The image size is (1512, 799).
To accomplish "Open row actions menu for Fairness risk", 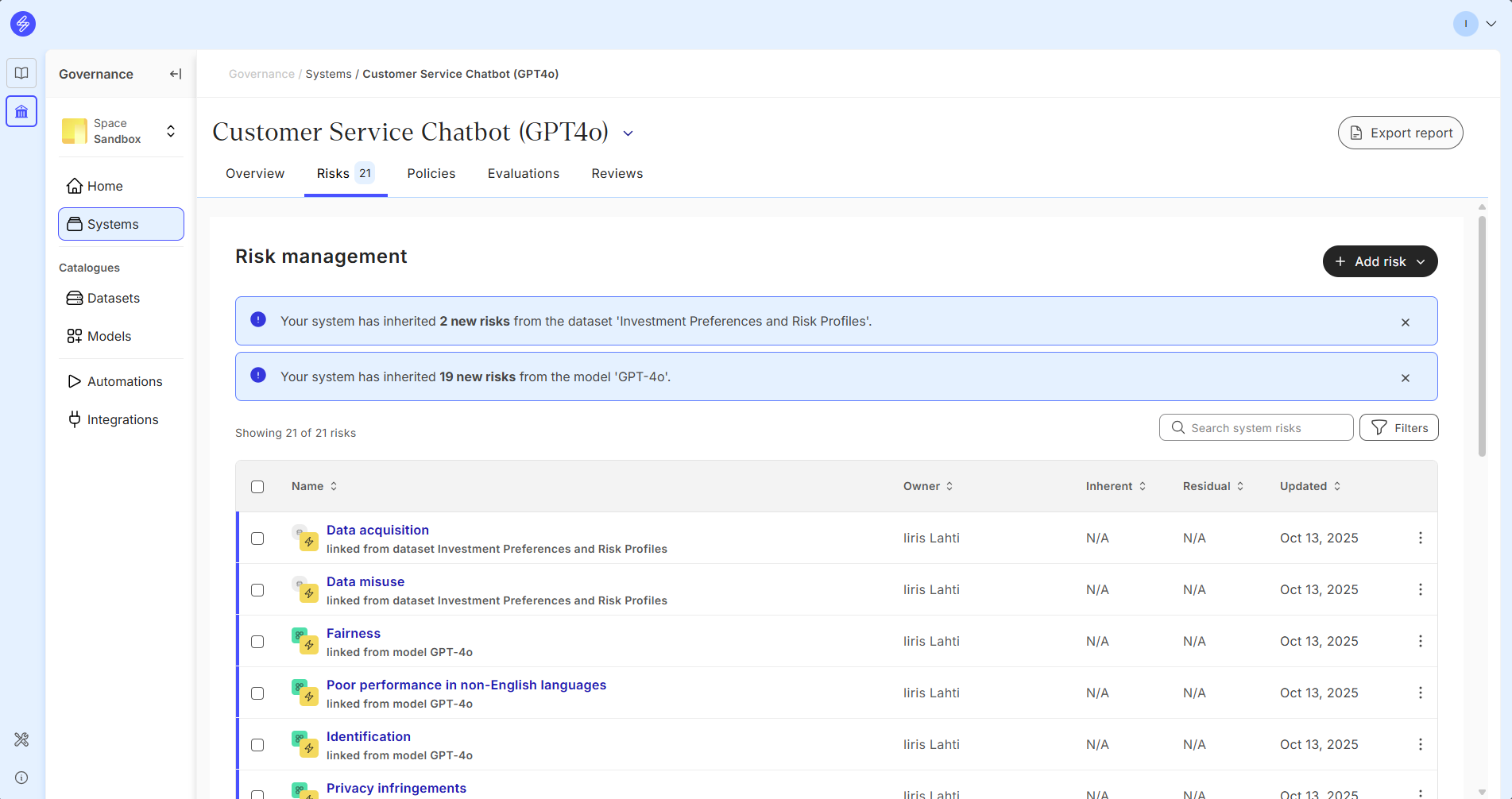I will [x=1420, y=641].
